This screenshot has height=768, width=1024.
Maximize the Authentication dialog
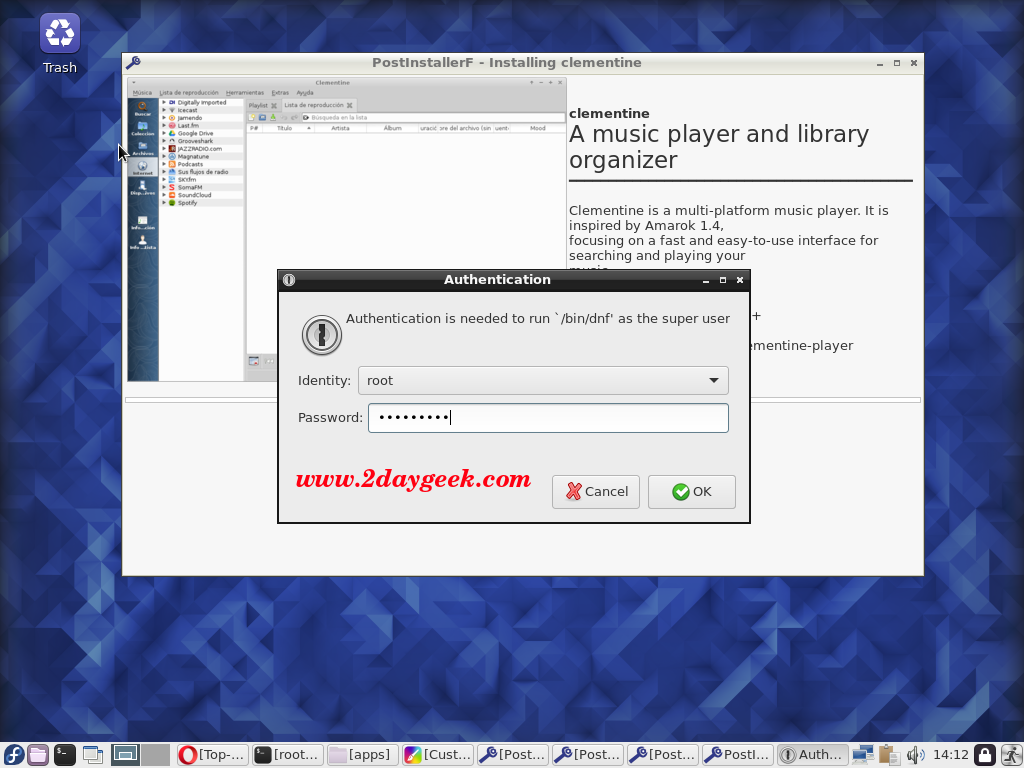point(723,280)
